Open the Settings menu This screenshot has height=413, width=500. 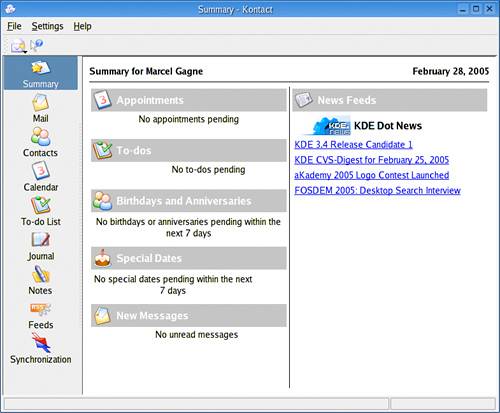[47, 26]
